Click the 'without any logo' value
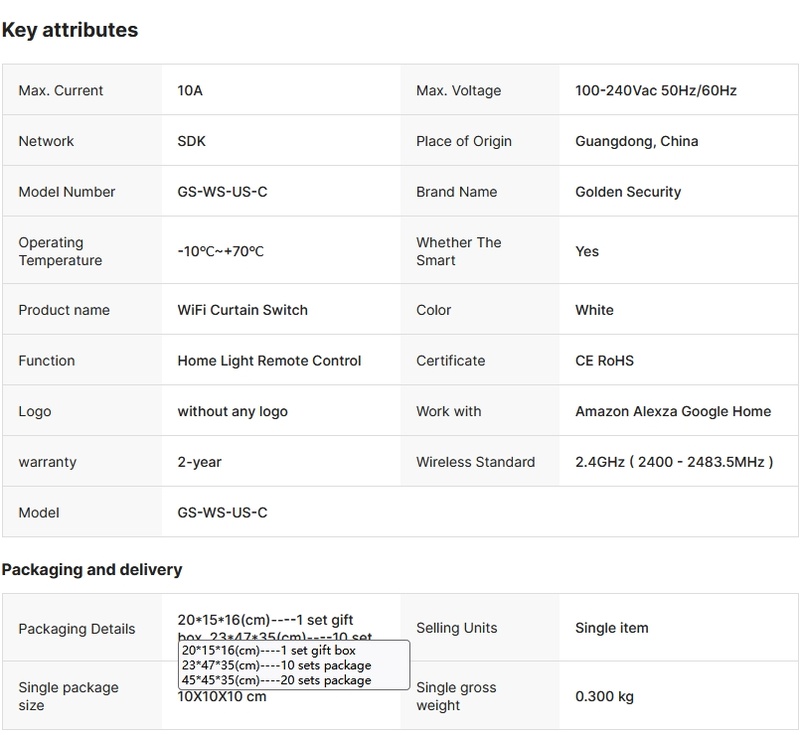 pyautogui.click(x=232, y=411)
